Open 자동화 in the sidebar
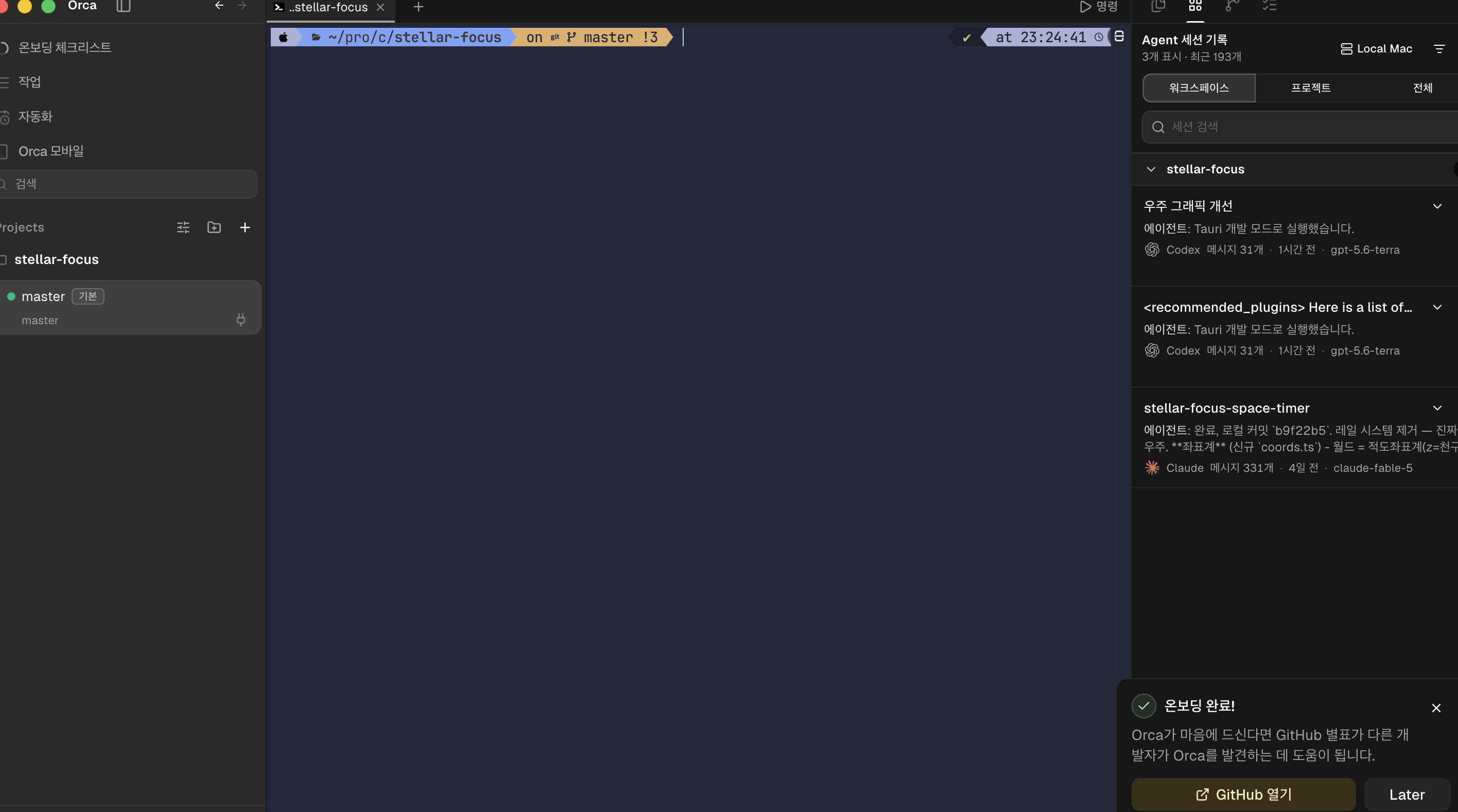This screenshot has height=812, width=1458. pos(35,117)
